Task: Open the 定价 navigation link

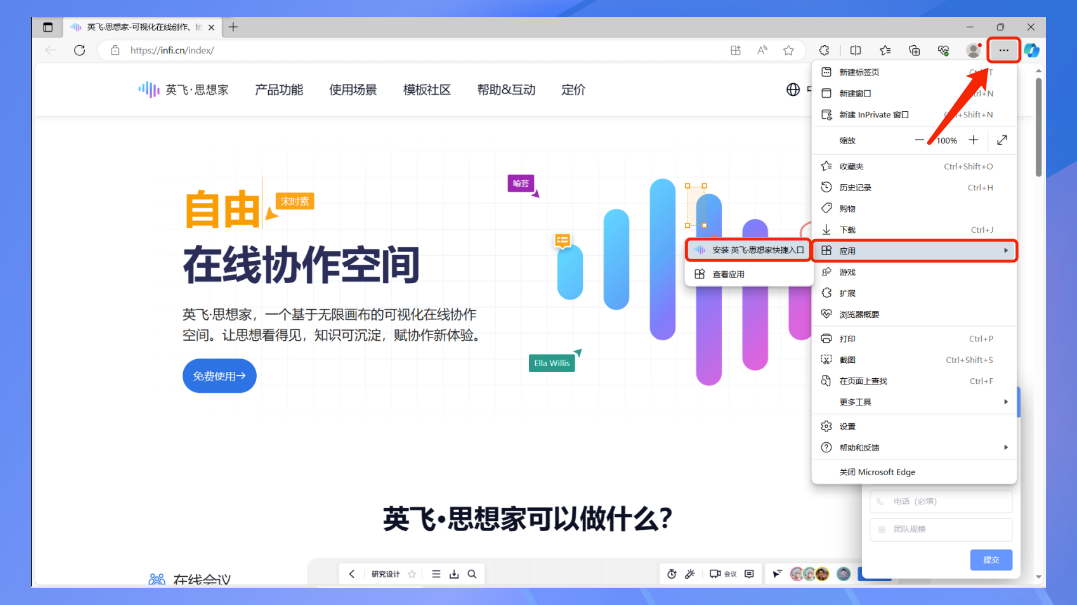Action: tap(573, 90)
